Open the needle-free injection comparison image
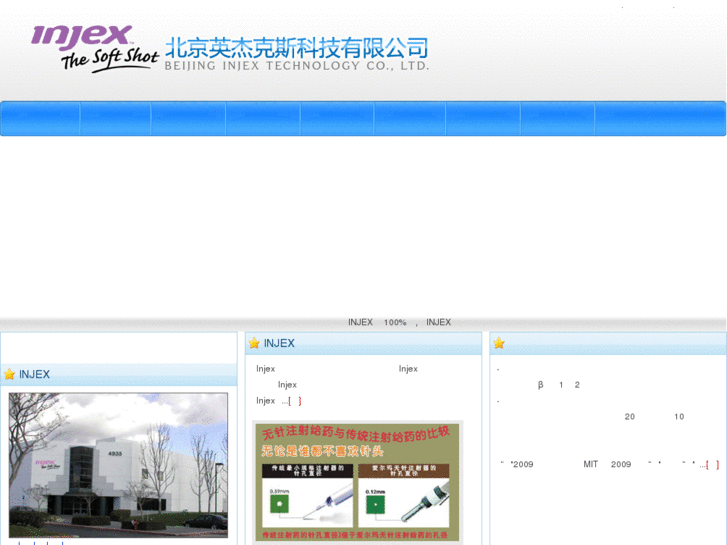This screenshot has width=727, height=545. 357,482
